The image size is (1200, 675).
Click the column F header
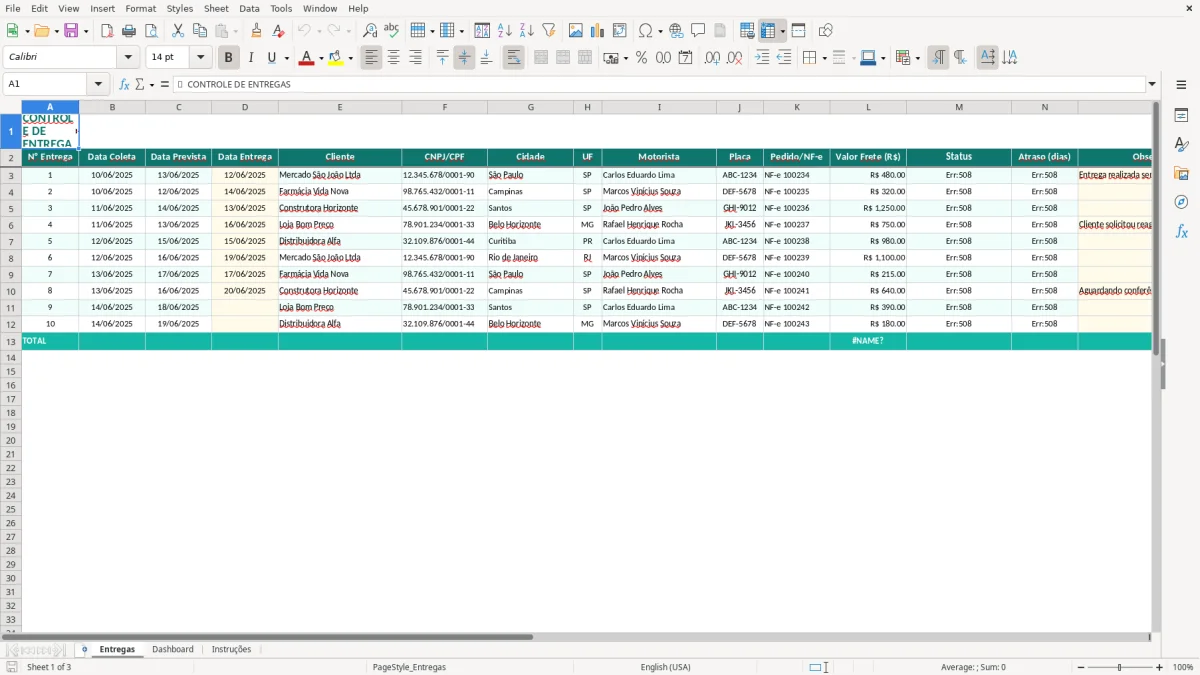(444, 107)
